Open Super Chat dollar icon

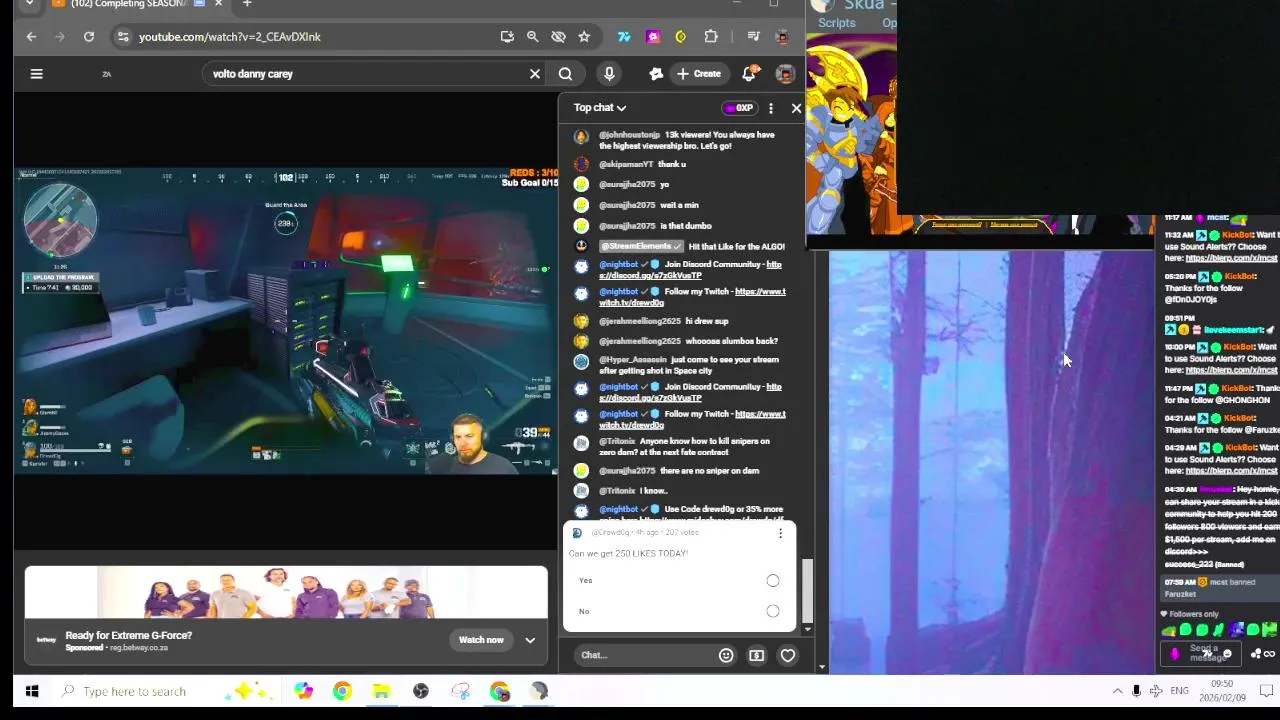tap(756, 656)
